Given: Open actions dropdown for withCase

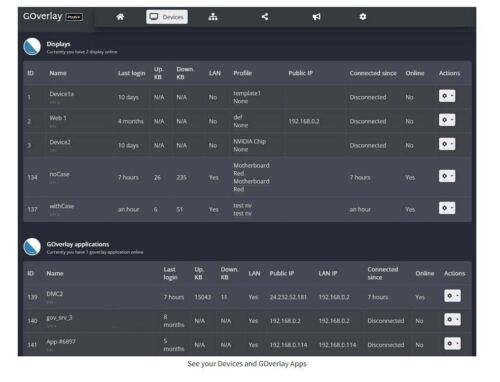Looking at the screenshot, I should 447,208.
